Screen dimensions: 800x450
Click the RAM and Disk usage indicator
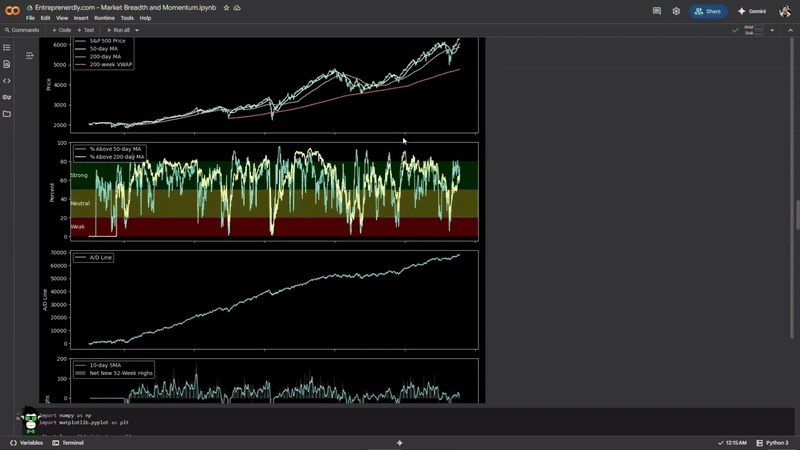754,30
